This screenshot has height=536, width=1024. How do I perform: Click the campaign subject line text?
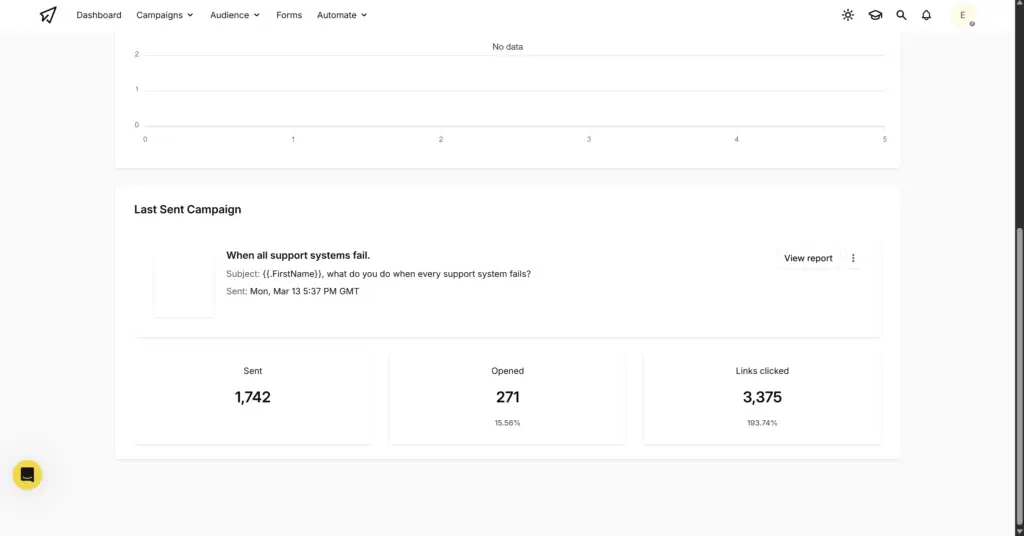378,274
